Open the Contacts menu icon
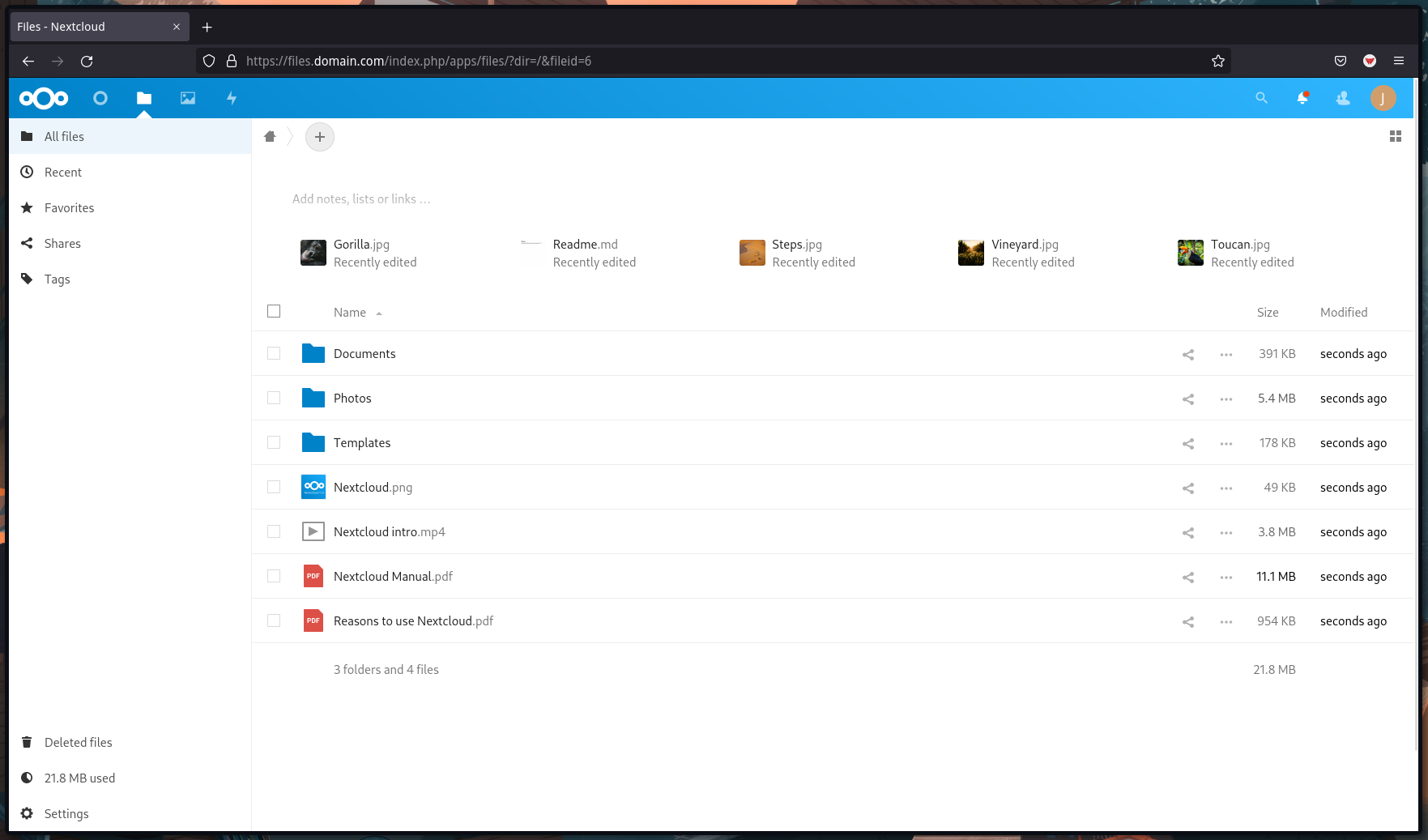 [1343, 98]
